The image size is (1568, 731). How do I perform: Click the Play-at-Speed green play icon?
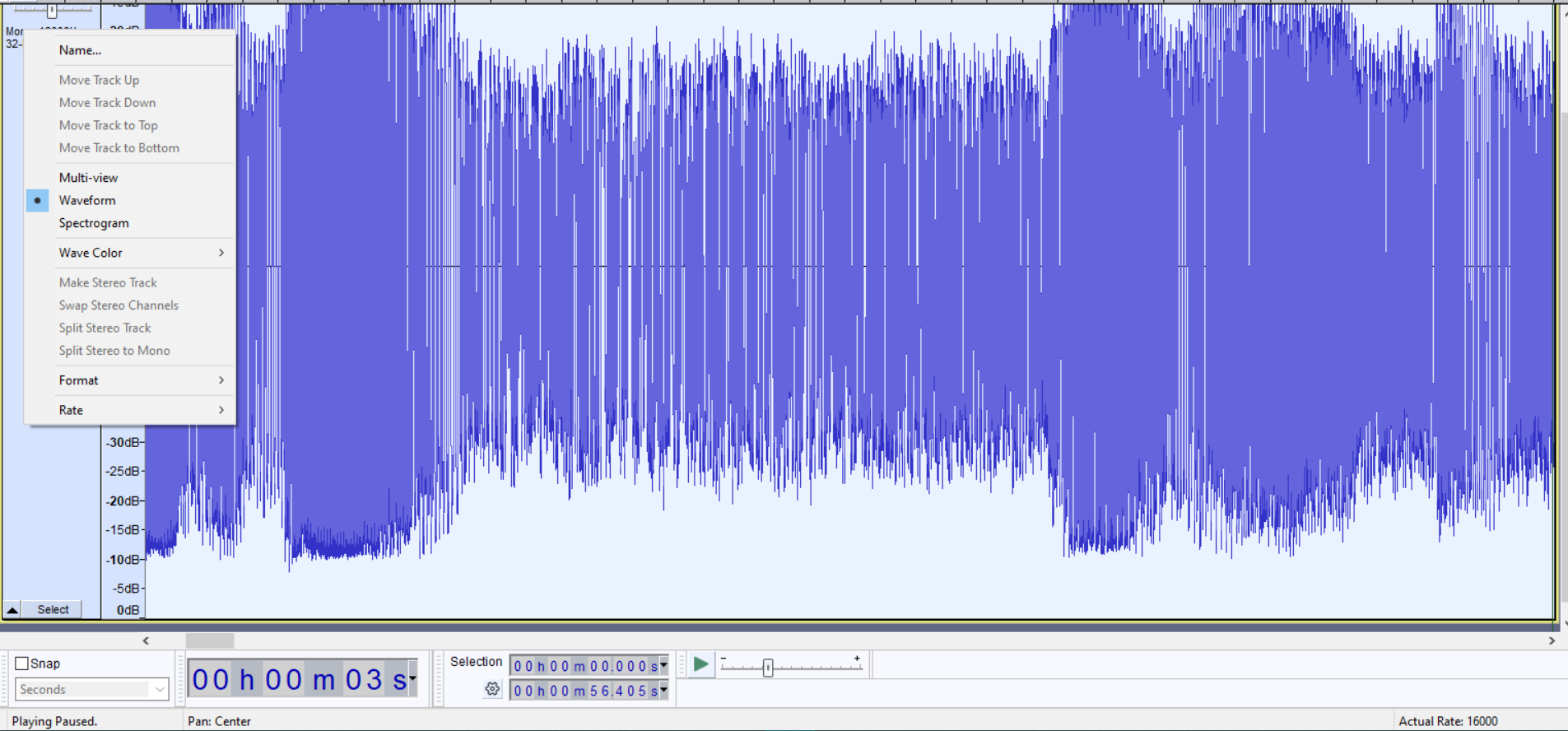(x=700, y=664)
